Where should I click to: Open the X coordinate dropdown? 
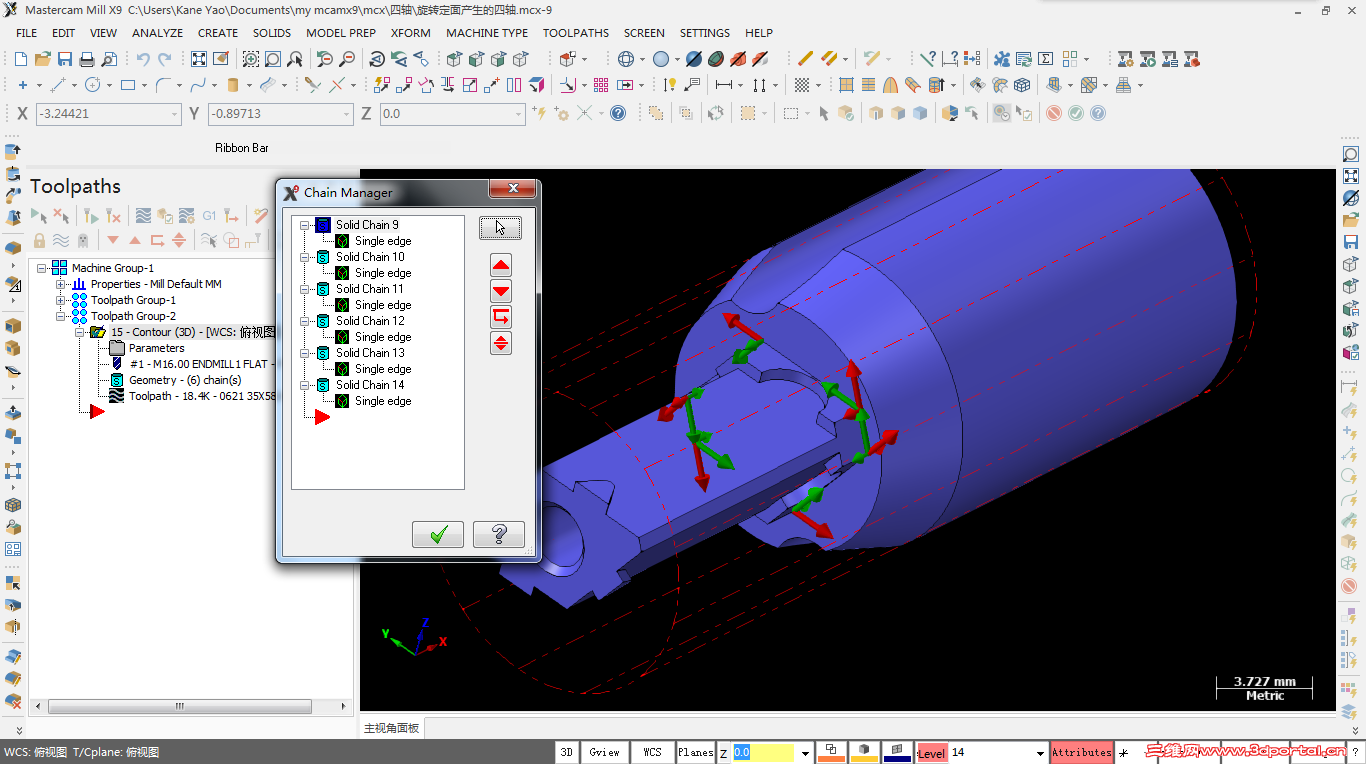[x=175, y=114]
